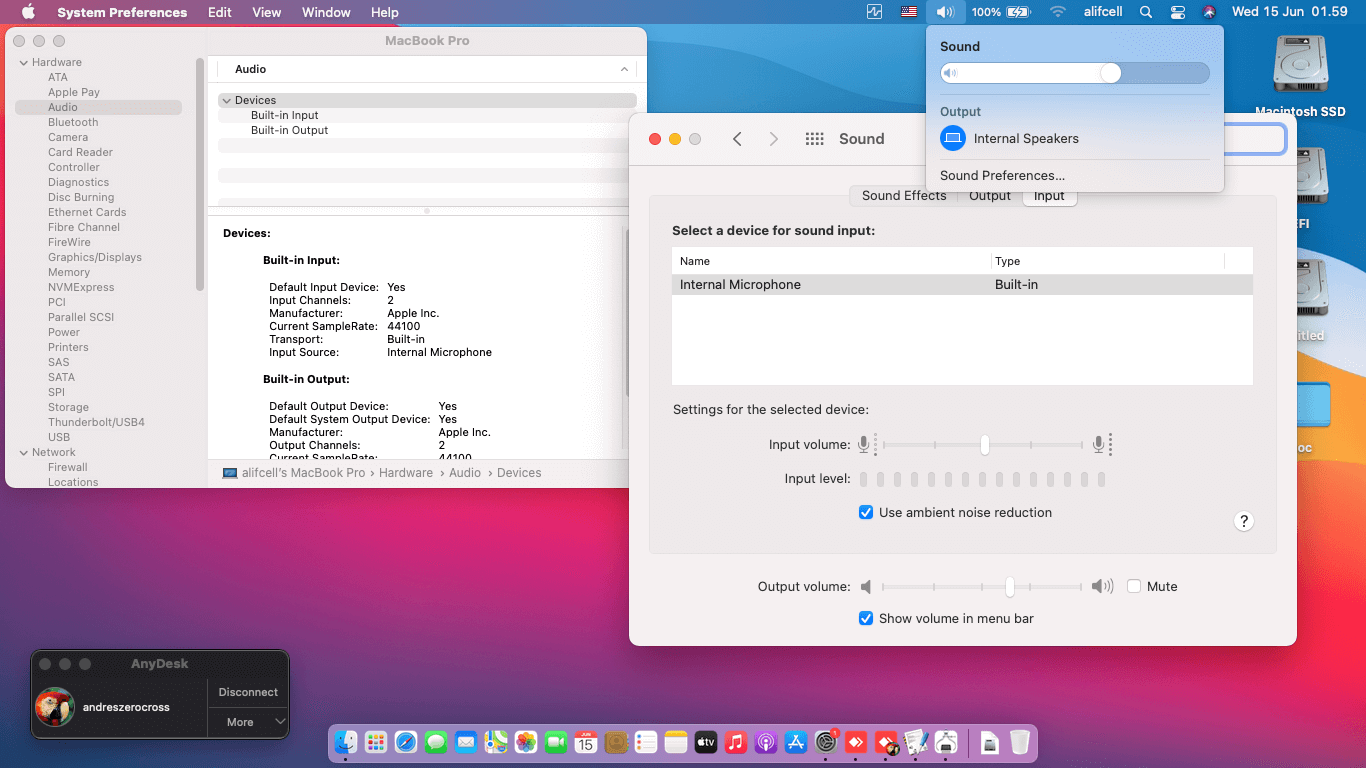This screenshot has width=1366, height=768.
Task: Open Spotlight search from the menu bar
Action: point(1146,12)
